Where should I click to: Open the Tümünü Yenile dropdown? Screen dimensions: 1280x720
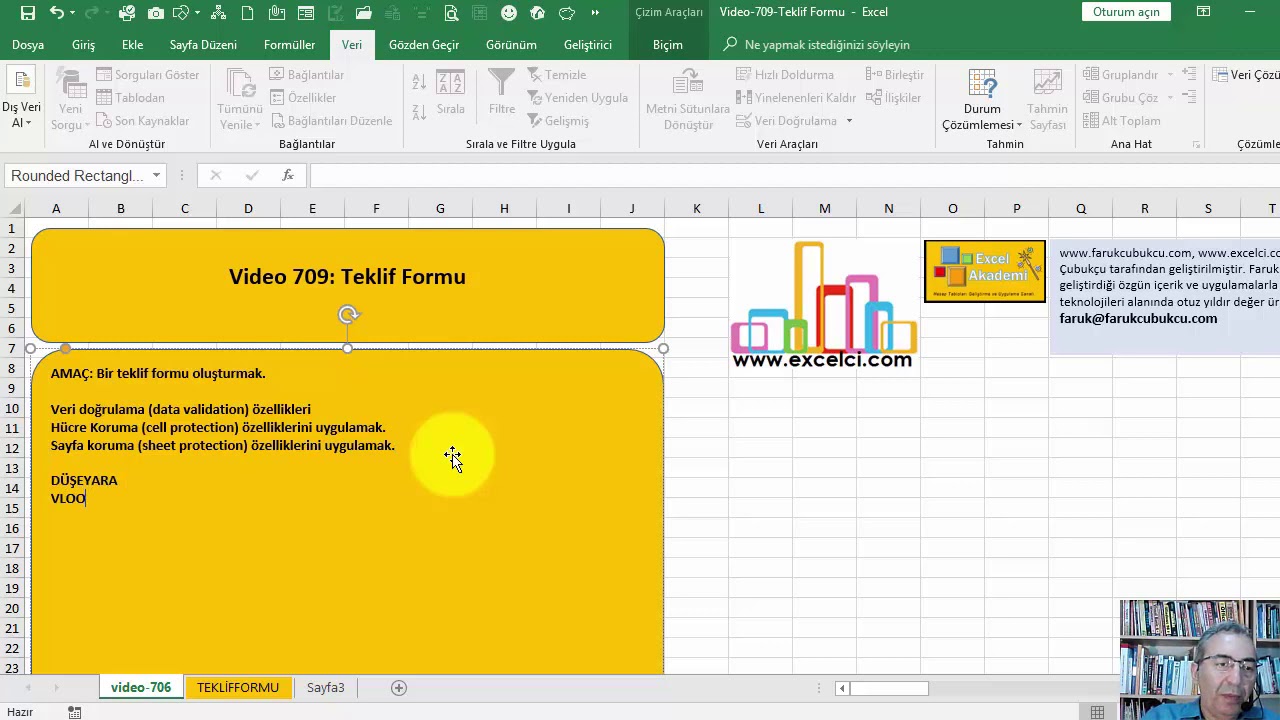pos(240,100)
